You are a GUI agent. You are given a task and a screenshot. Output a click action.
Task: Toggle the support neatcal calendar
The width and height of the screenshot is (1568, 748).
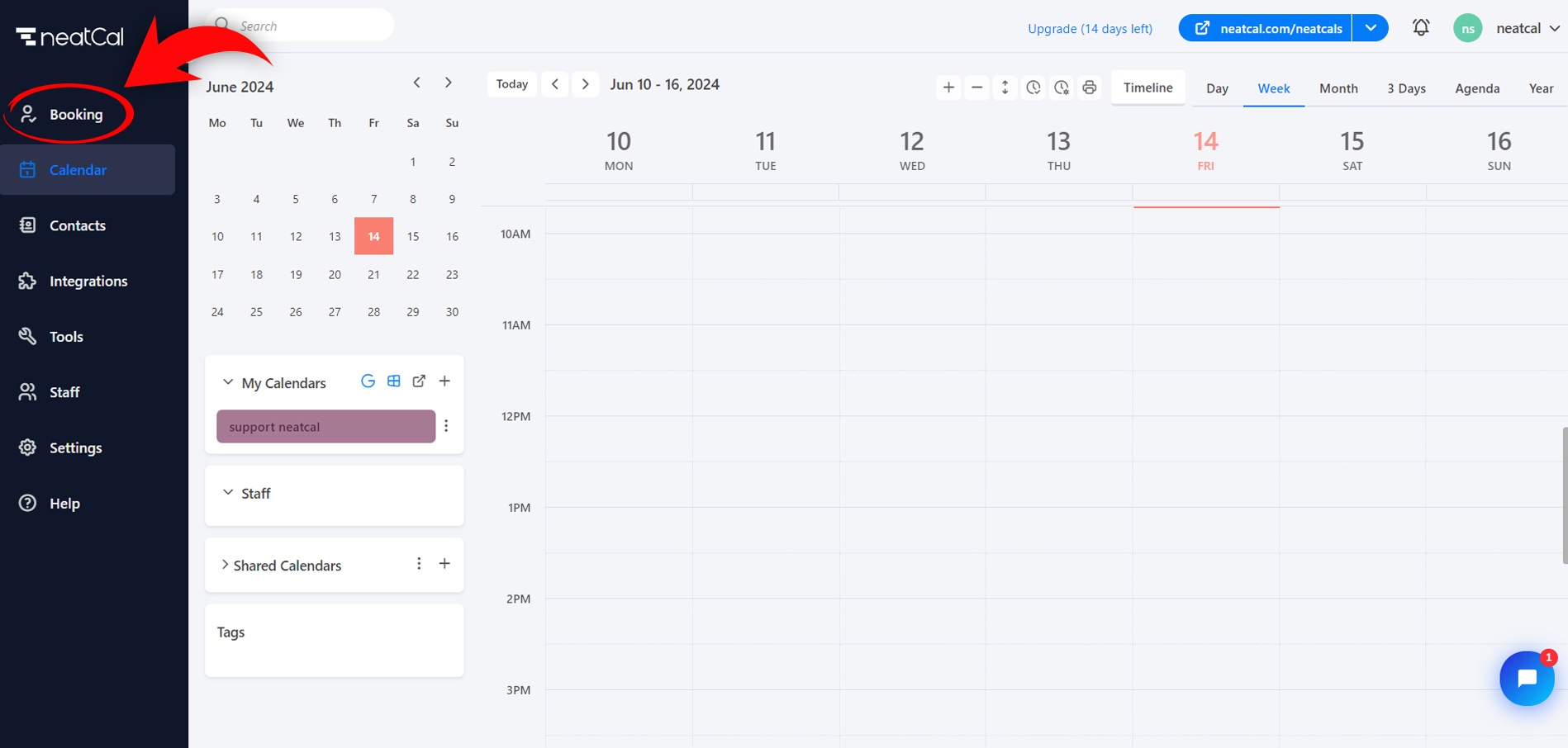pos(325,427)
